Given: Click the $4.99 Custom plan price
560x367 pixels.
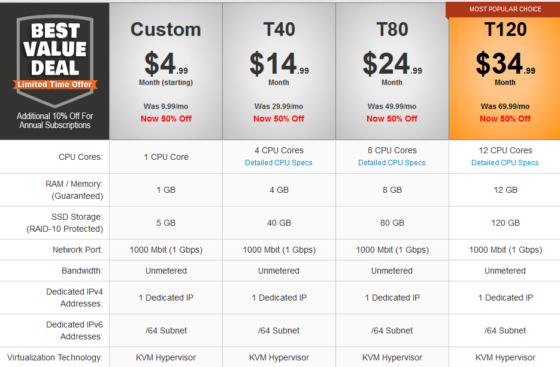Looking at the screenshot, I should click(x=166, y=64).
